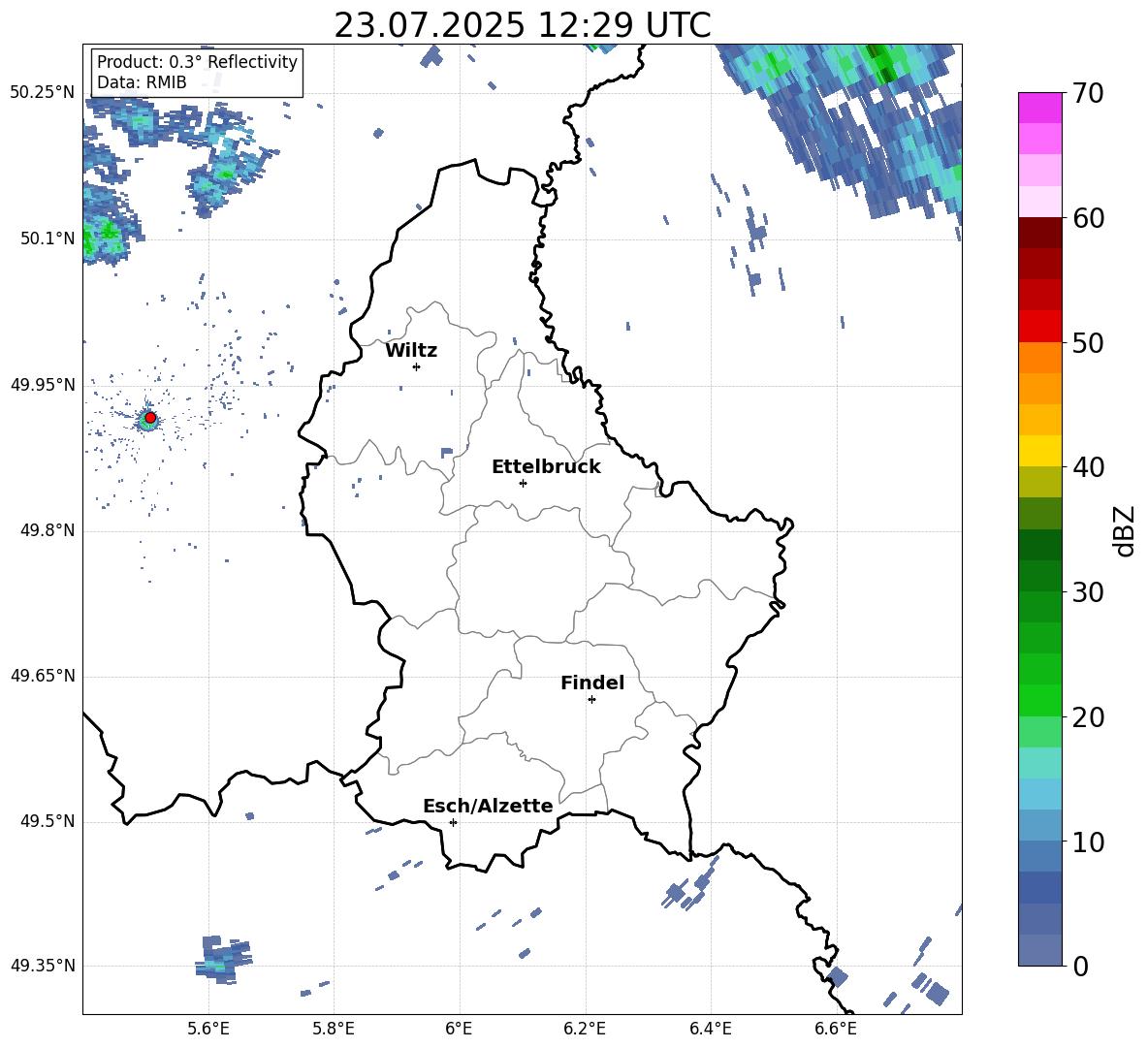Click the 50.25°N latitude label
This screenshot has width=1148, height=1048.
click(43, 93)
